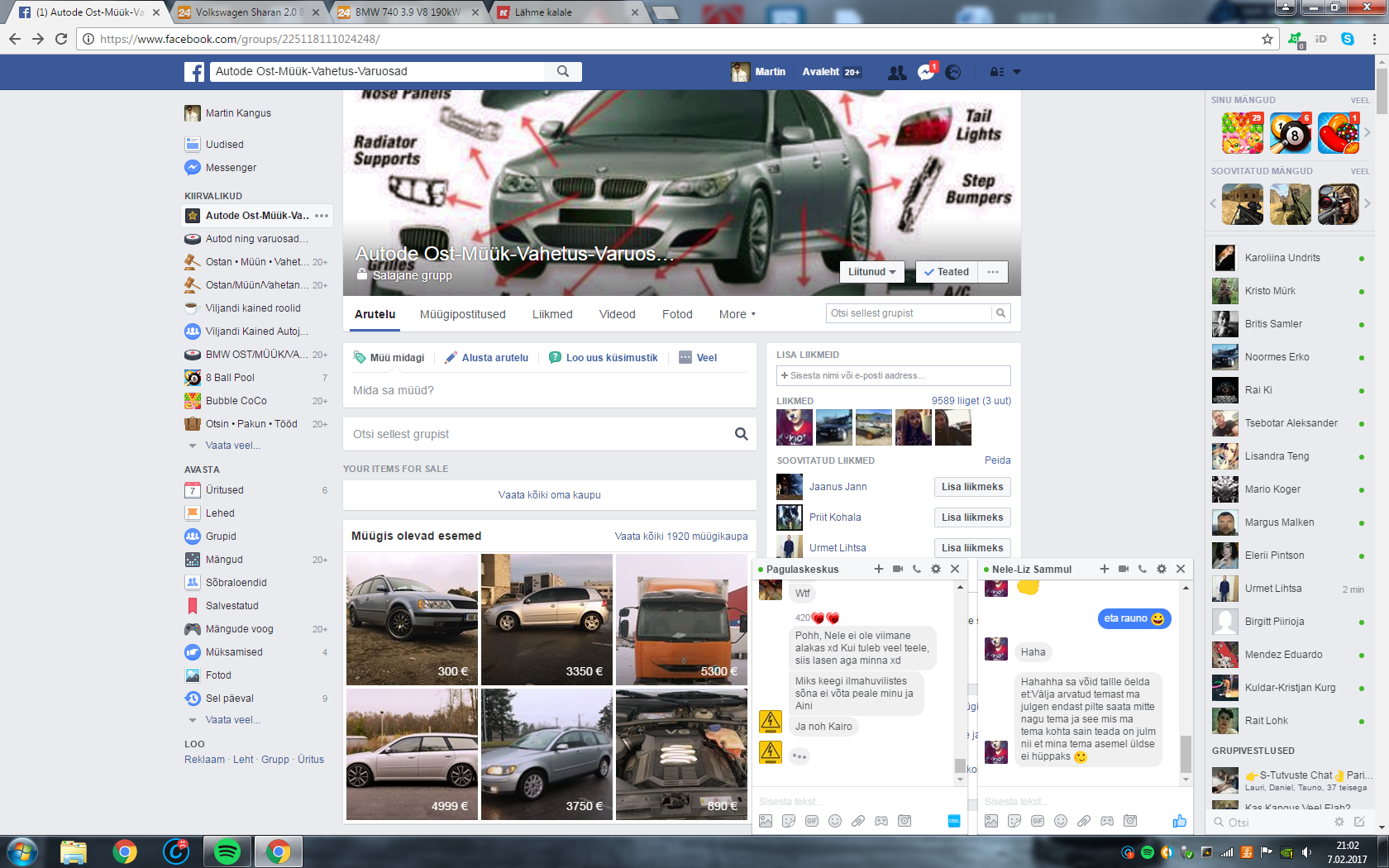
Task: Open camera icon in Nele-Liz Sammul chat
Action: click(x=1130, y=821)
